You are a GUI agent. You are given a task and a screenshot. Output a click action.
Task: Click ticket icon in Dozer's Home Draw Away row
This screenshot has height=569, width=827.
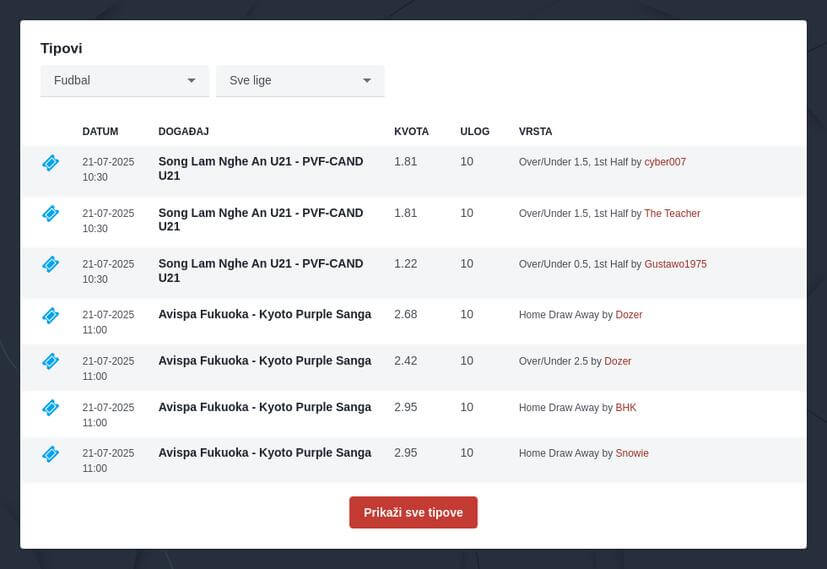click(x=51, y=315)
